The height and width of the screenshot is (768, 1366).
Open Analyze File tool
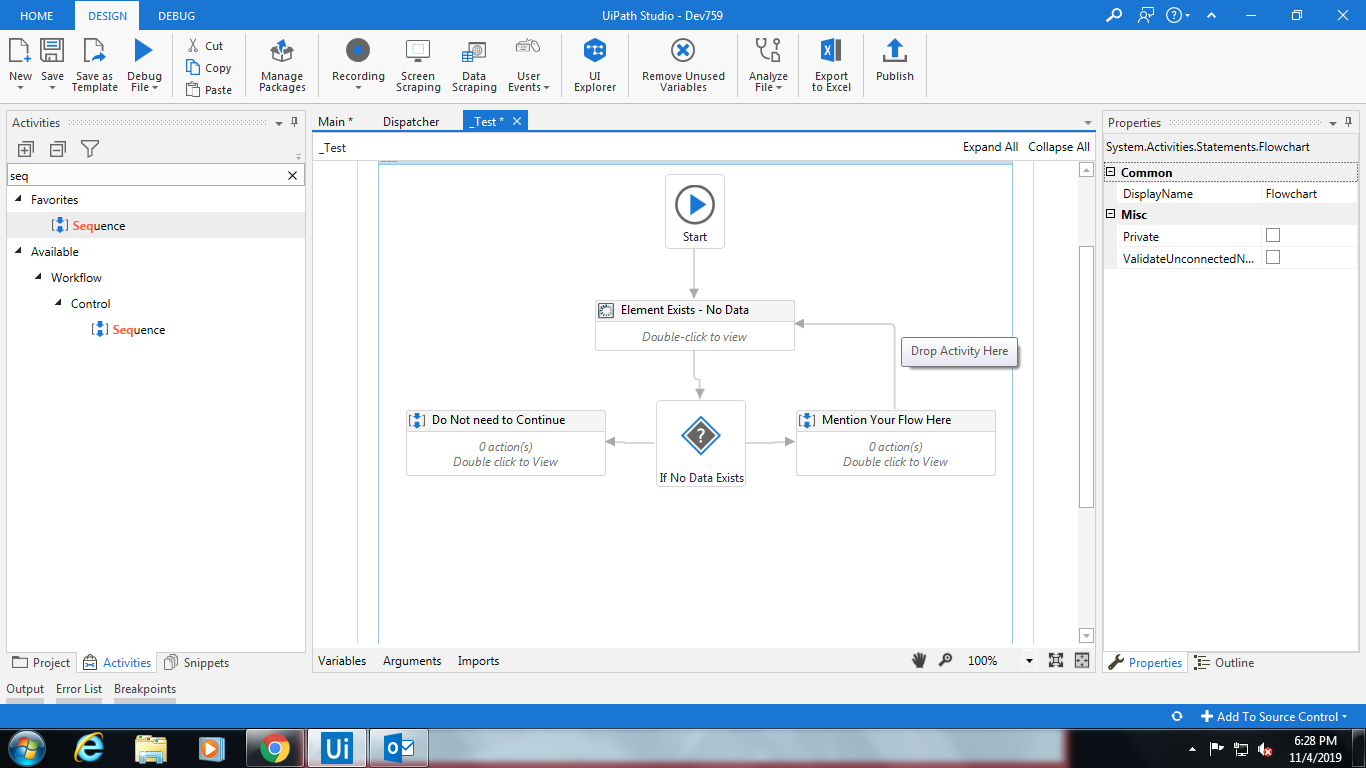[x=768, y=66]
